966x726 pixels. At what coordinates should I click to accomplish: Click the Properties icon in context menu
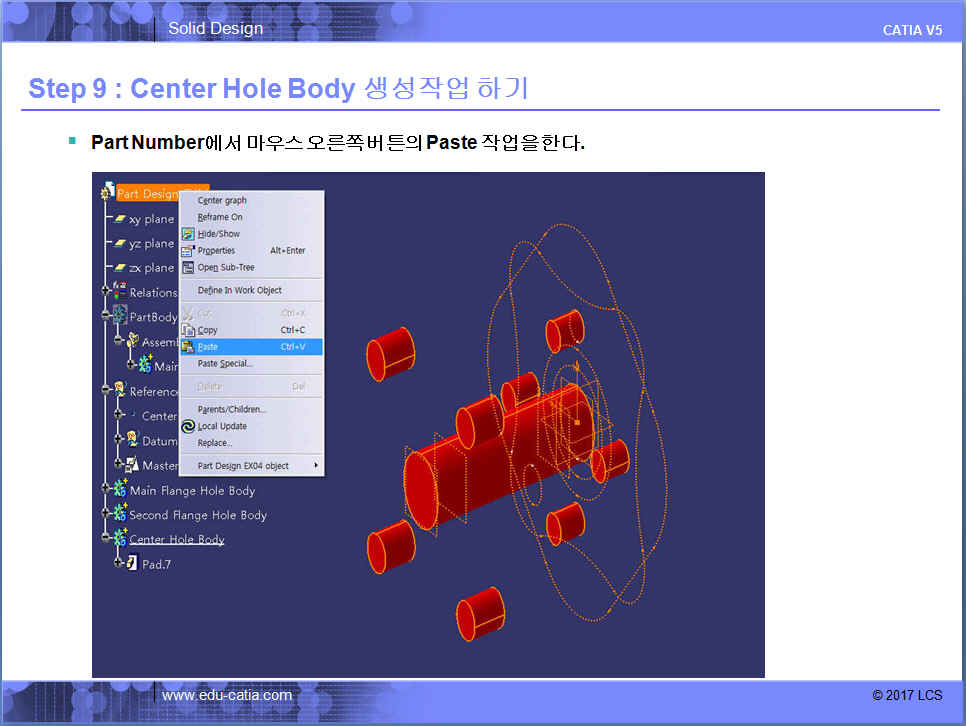[187, 251]
